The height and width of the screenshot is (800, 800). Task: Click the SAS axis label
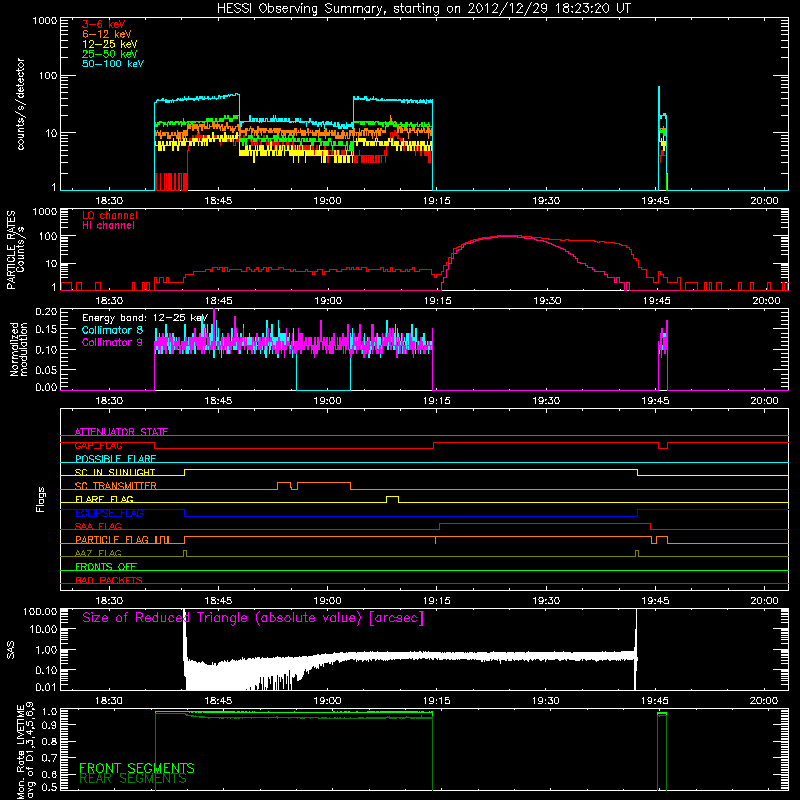click(11, 649)
